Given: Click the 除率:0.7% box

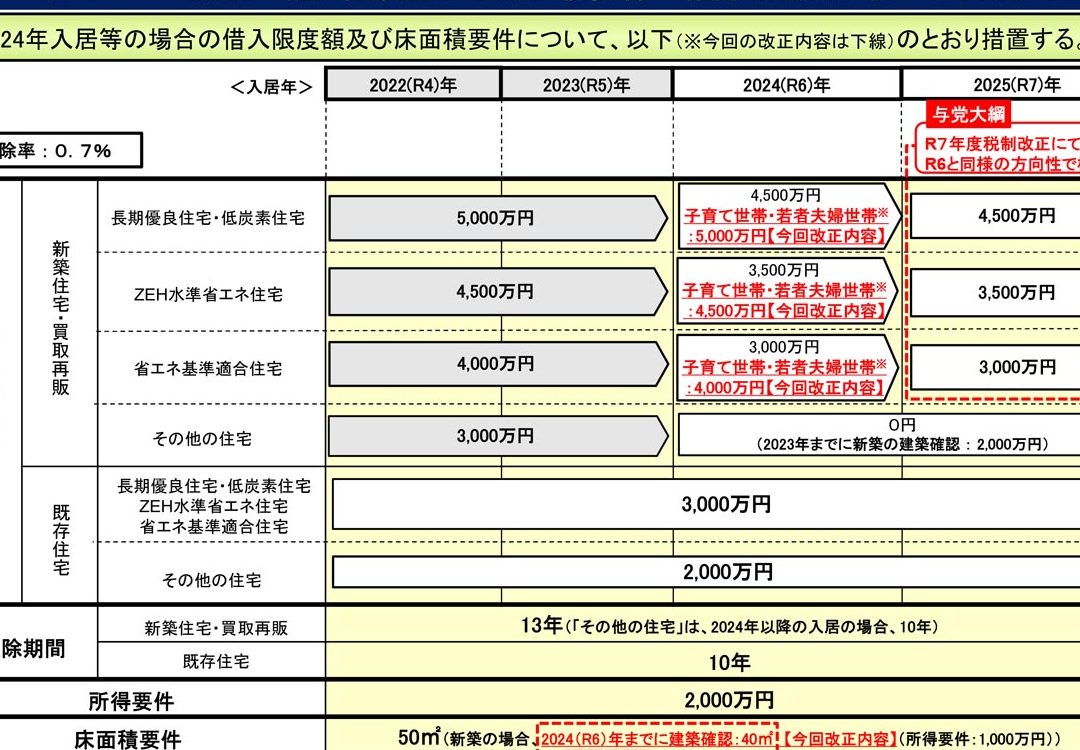Looking at the screenshot, I should [x=70, y=151].
